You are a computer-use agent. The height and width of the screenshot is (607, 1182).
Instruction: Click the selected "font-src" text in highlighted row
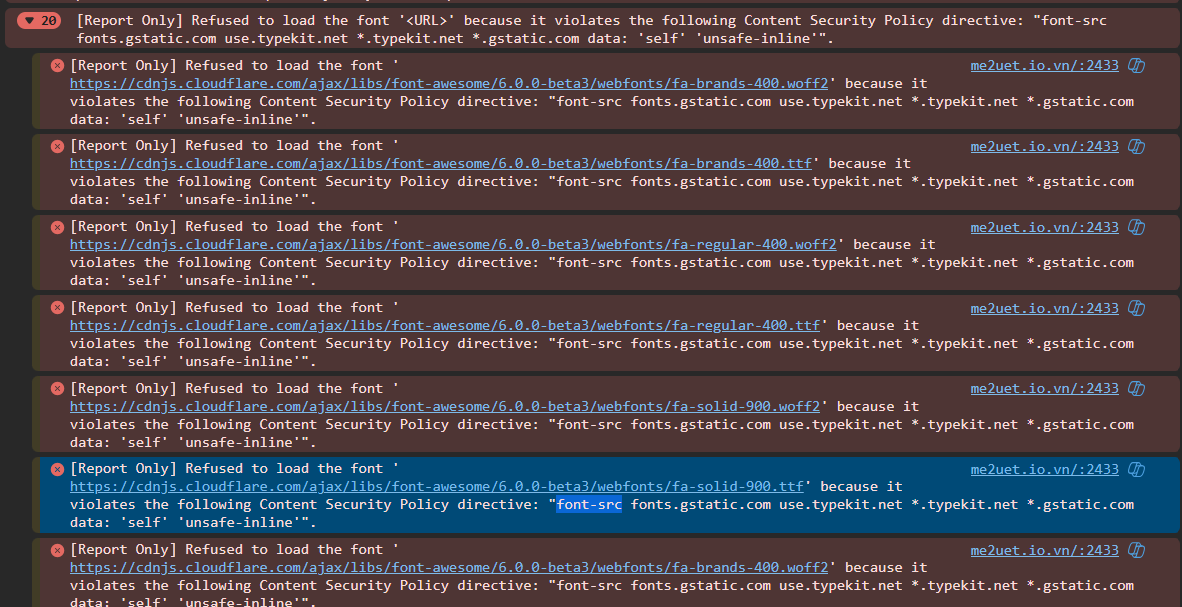[589, 505]
